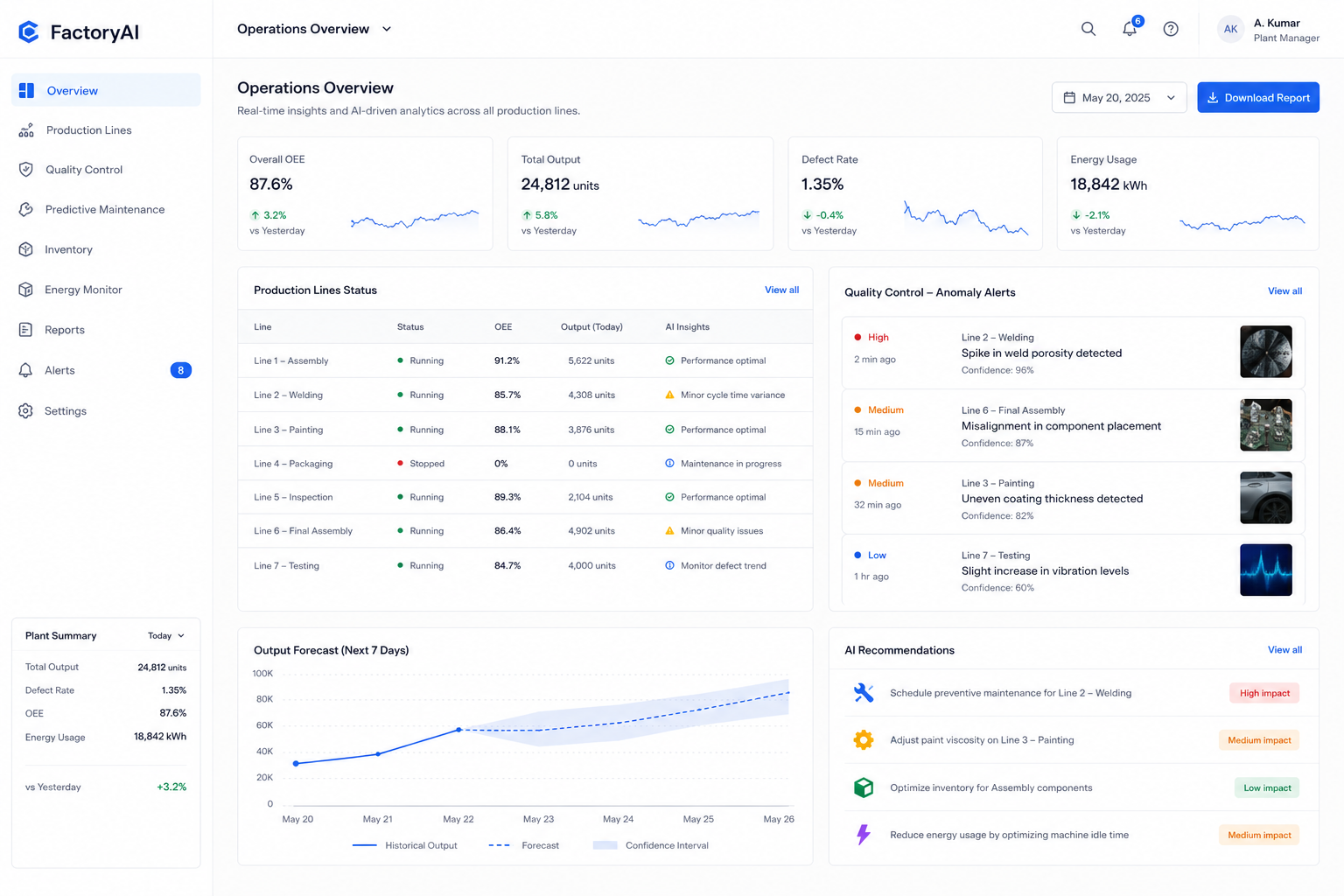Click the Line 4 – Packaging row name
The height and width of the screenshot is (896, 1344).
coord(293,464)
